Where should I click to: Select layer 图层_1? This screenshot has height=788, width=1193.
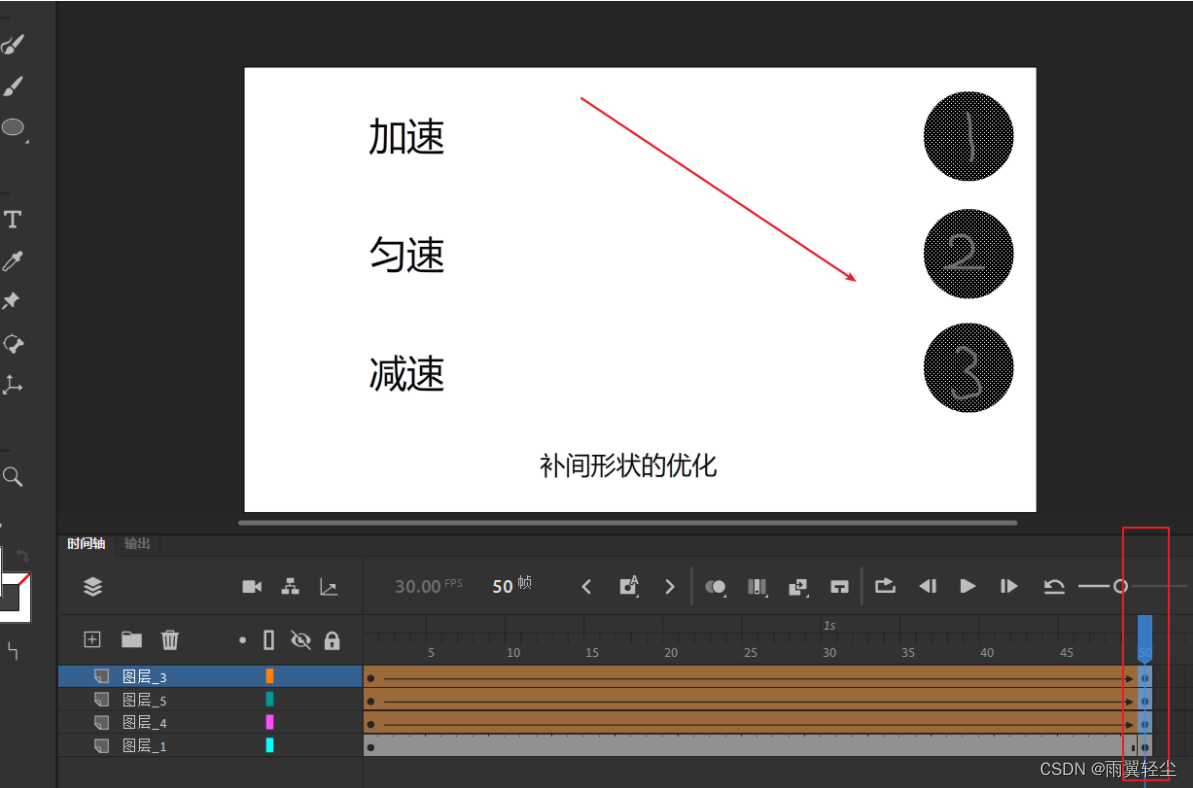[x=210, y=745]
